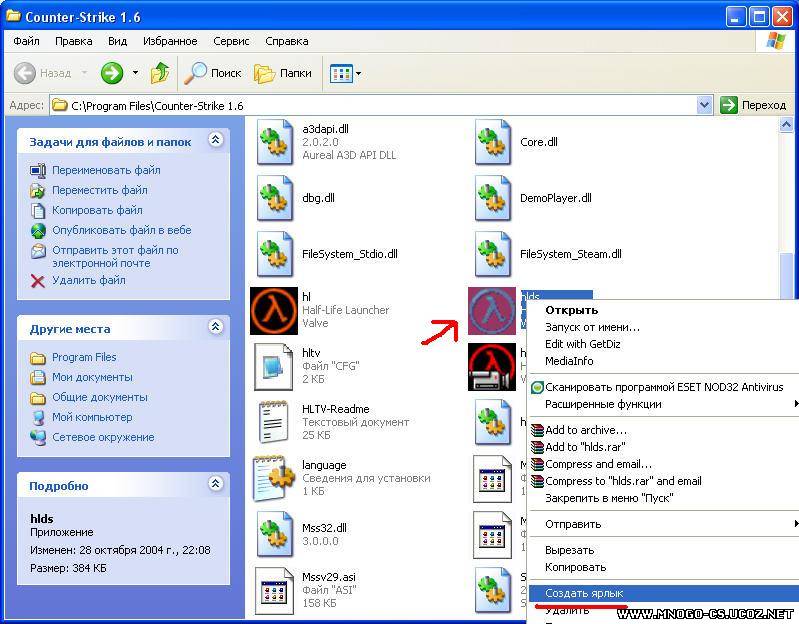Select the DemoPlayer.dll file icon
The image size is (799, 624).
(x=493, y=198)
